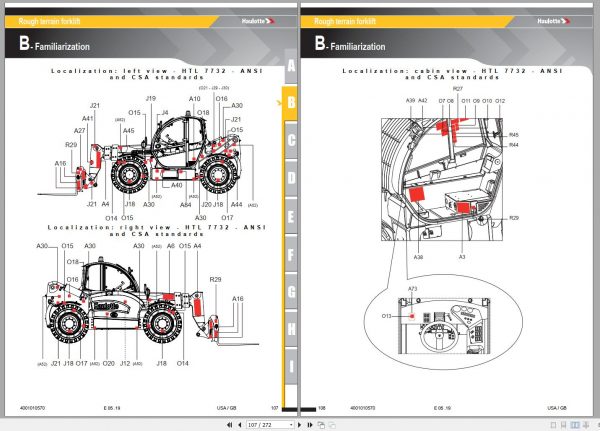Viewport: 600px width, 431px height.
Task: Click the page number 108 in the footer
Action: point(322,408)
